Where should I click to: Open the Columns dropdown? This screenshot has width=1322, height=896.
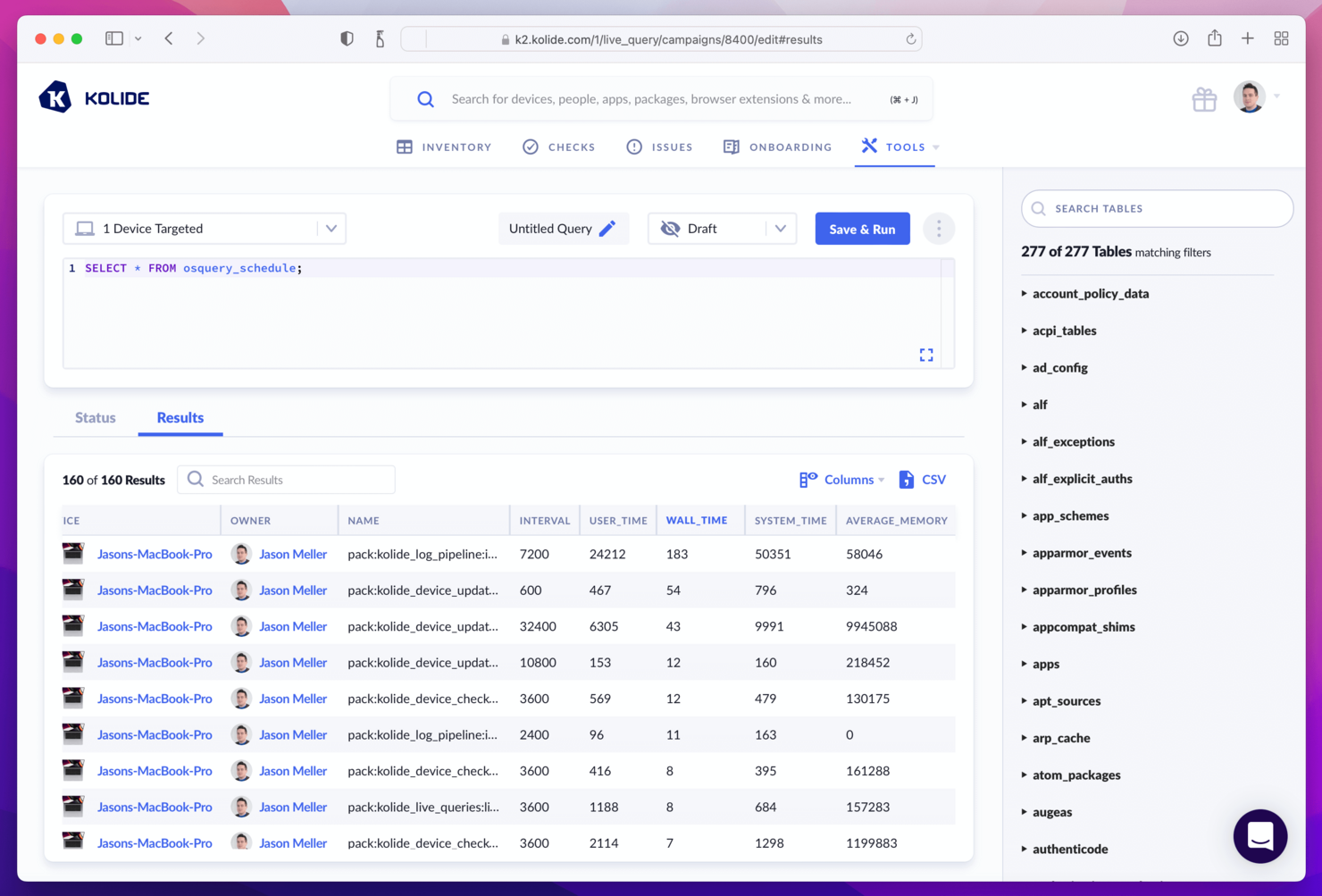point(841,480)
